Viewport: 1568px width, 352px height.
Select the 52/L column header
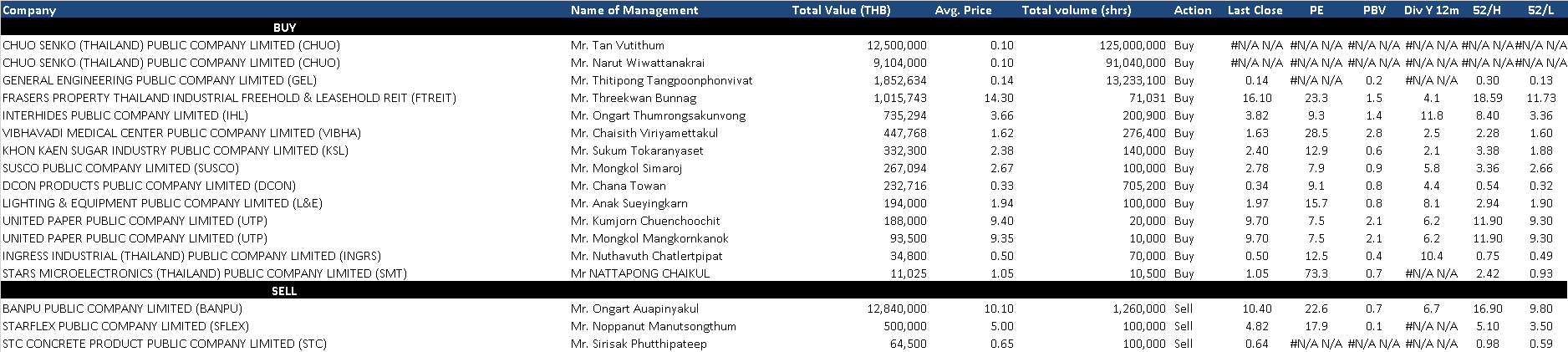(1540, 10)
